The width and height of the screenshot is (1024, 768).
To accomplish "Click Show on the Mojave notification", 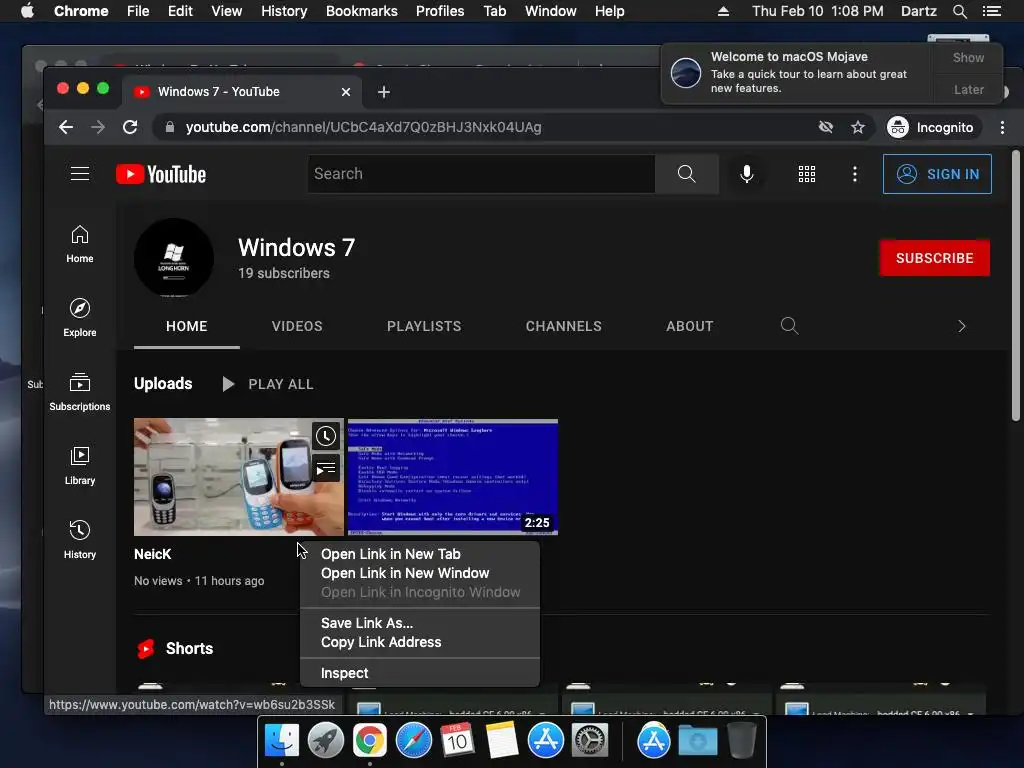I will [968, 57].
